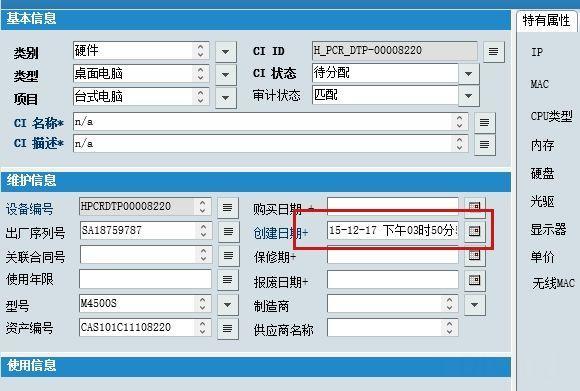
Task: Open the 出厂序列号 menu icon
Action: point(229,232)
